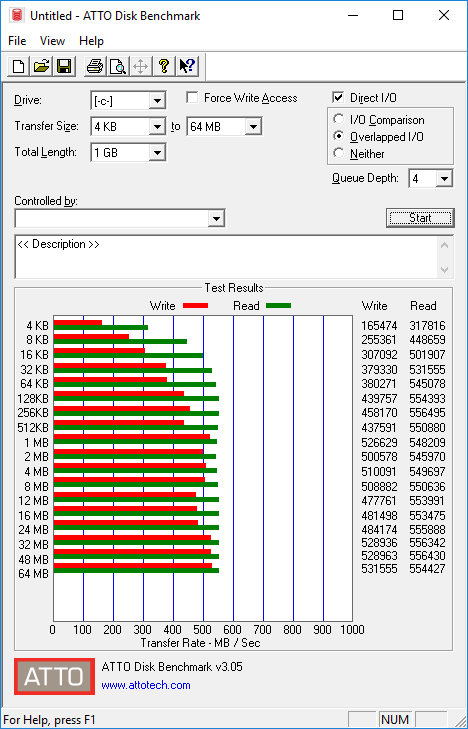Click the Test Results group title
The image size is (468, 729).
pos(234,288)
